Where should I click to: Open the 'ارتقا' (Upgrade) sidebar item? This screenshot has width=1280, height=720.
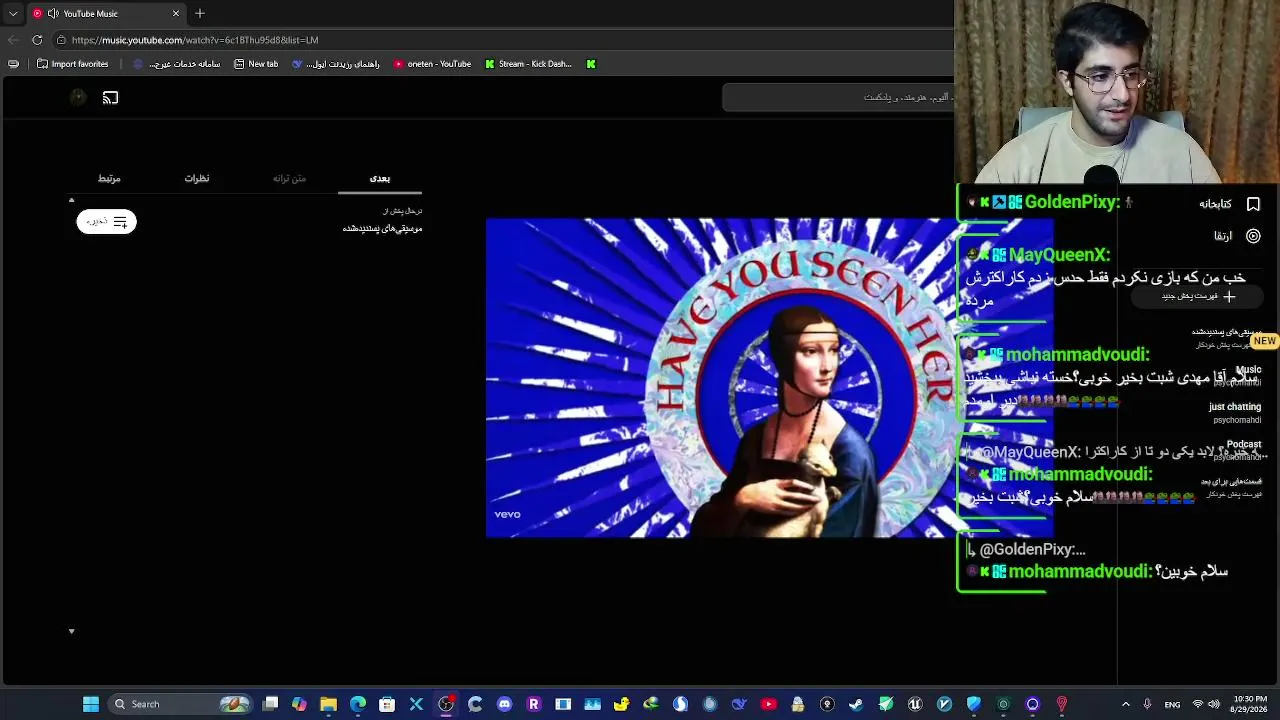tap(1237, 236)
